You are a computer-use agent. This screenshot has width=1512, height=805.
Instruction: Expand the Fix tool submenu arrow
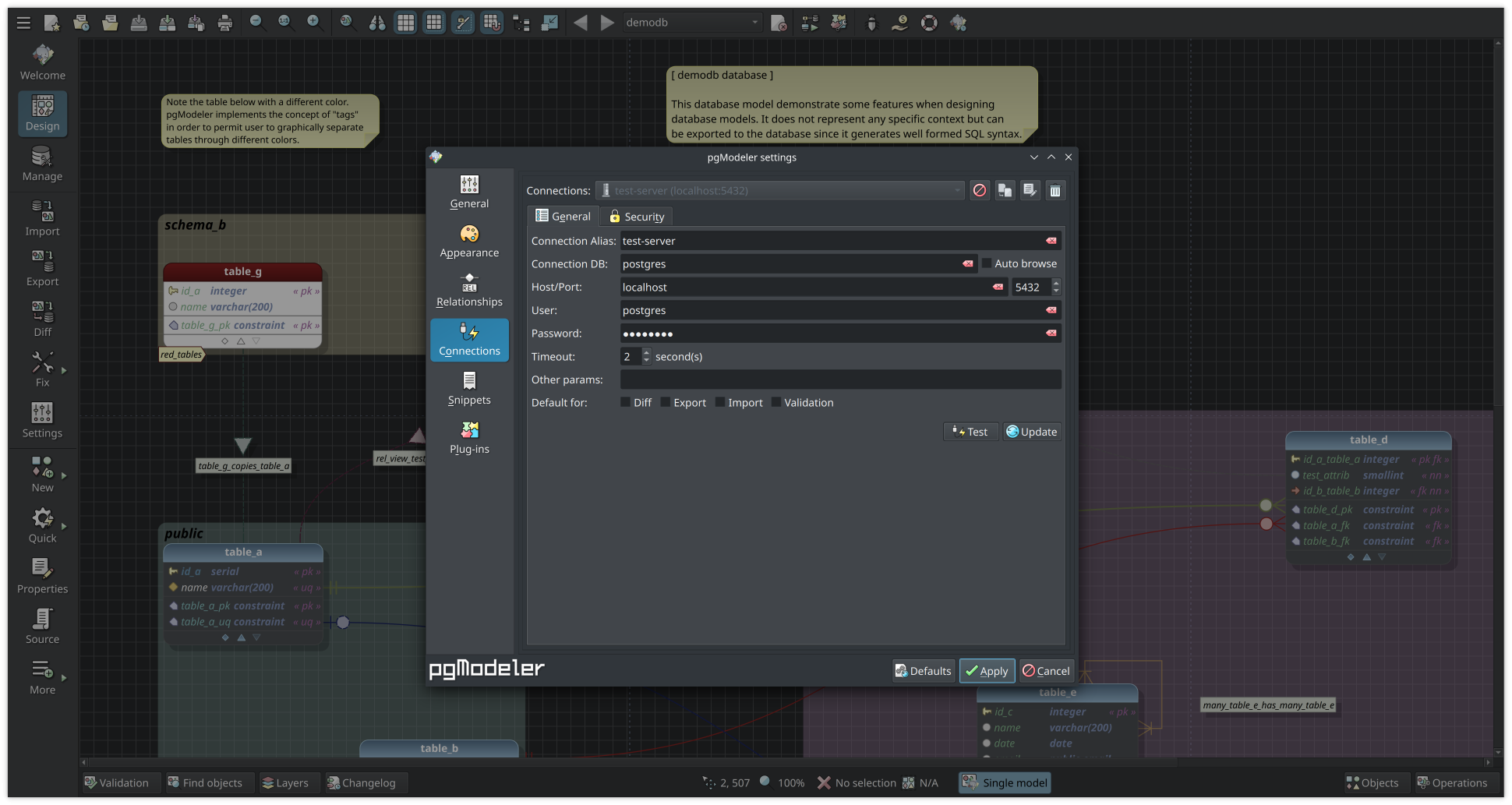(64, 370)
